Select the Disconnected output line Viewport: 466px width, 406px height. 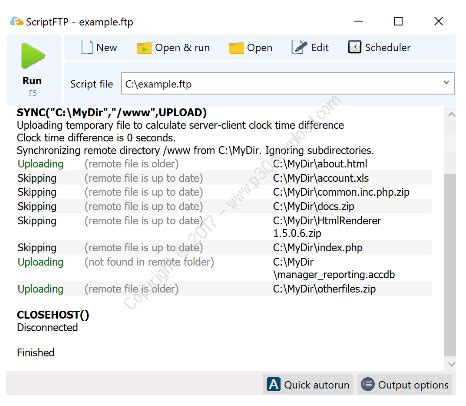[x=47, y=327]
